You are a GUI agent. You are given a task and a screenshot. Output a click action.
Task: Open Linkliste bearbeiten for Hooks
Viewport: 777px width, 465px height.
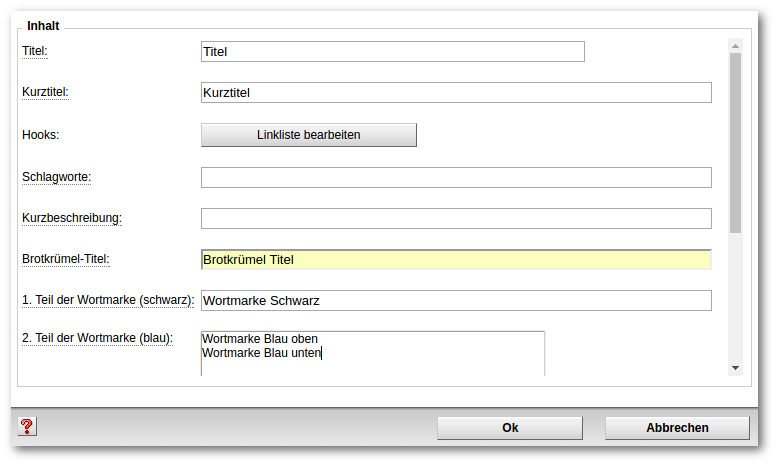309,135
